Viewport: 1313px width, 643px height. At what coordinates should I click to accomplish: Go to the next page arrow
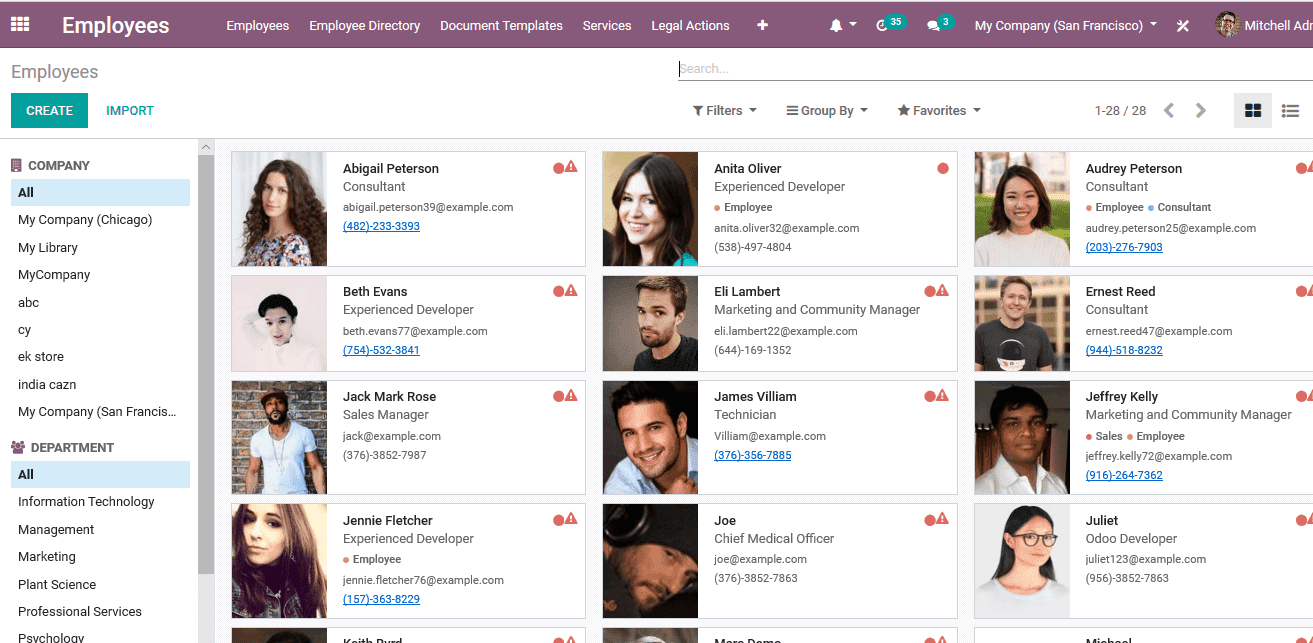(x=1201, y=111)
